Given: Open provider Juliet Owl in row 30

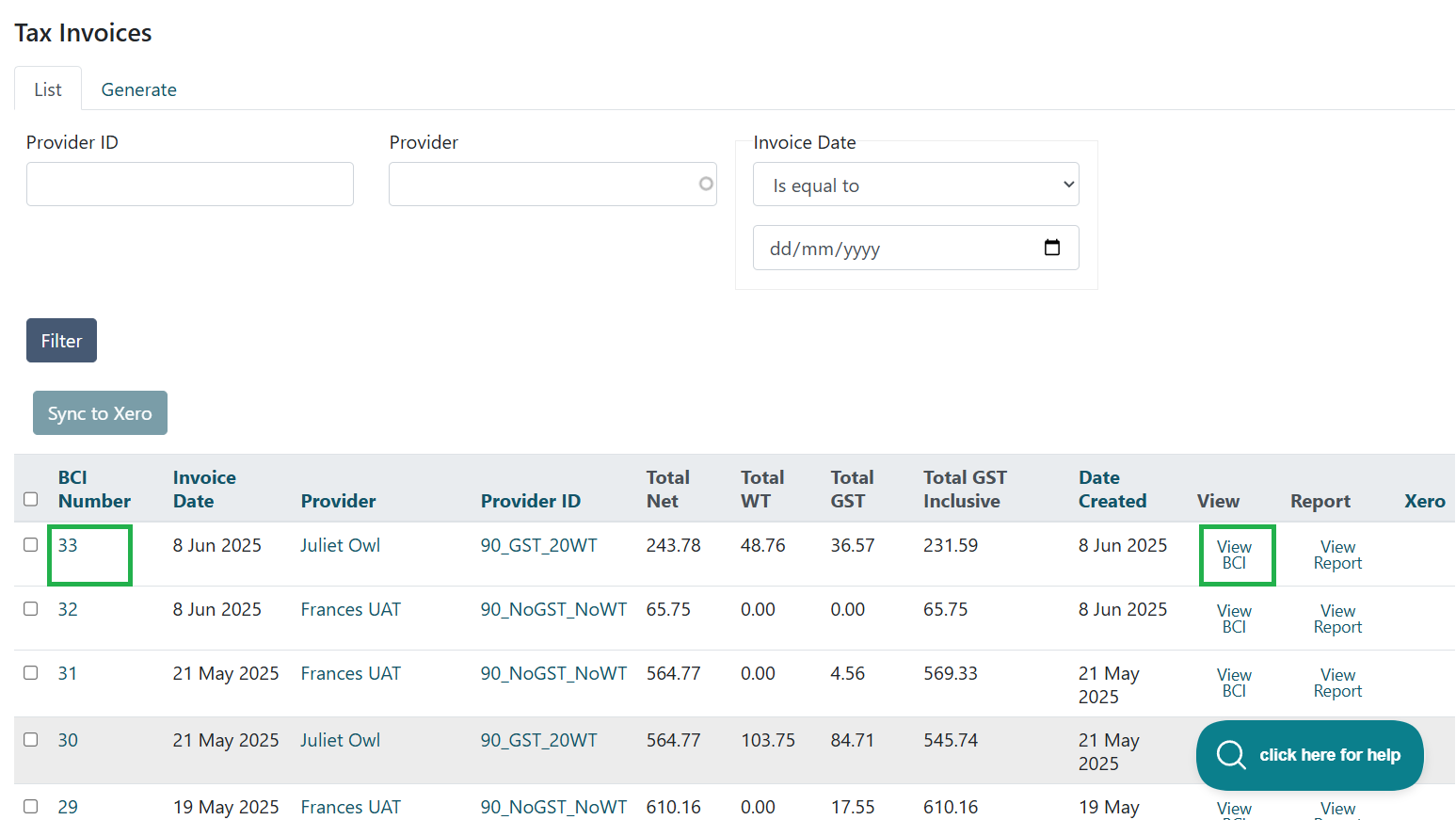Looking at the screenshot, I should point(340,740).
